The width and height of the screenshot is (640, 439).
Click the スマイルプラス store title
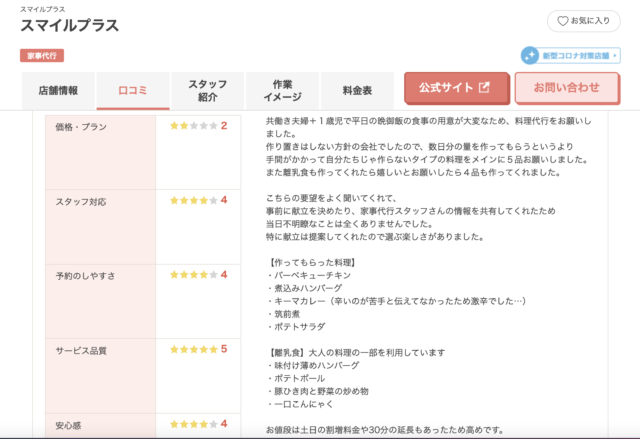69,26
